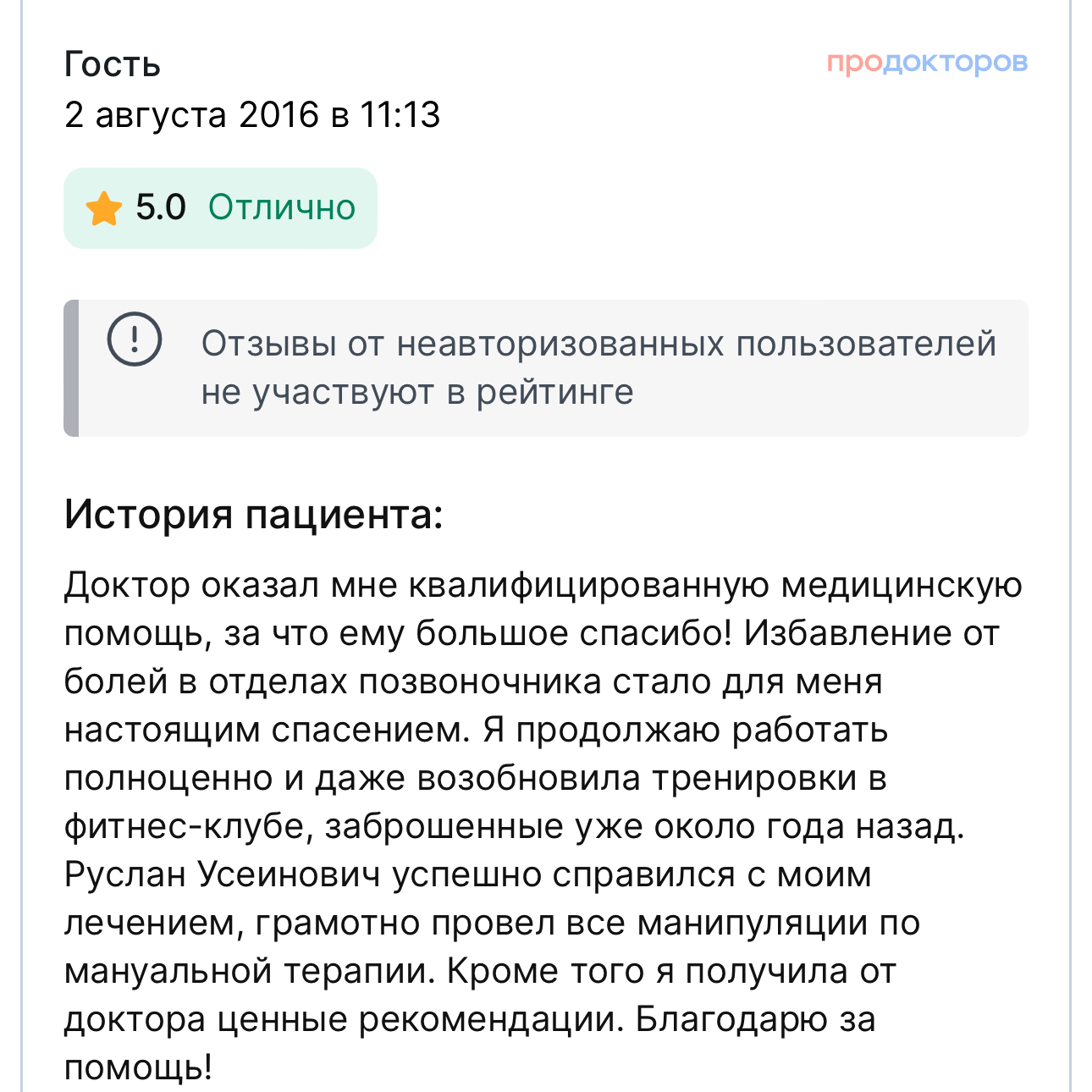Screen dimensions: 1092x1092
Task: Tap the notice about неавторизованных пользователей
Action: 546,368
